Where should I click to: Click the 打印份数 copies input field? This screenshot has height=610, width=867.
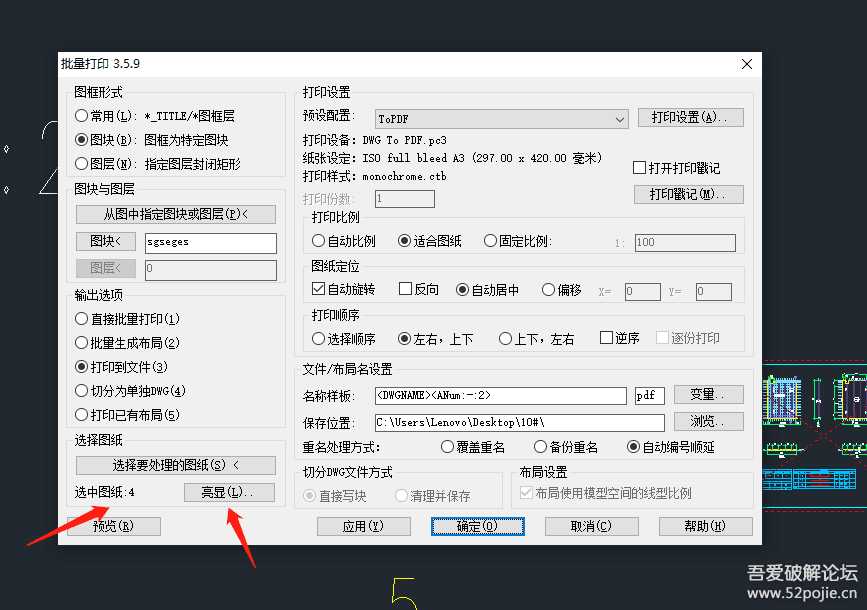click(x=404, y=197)
